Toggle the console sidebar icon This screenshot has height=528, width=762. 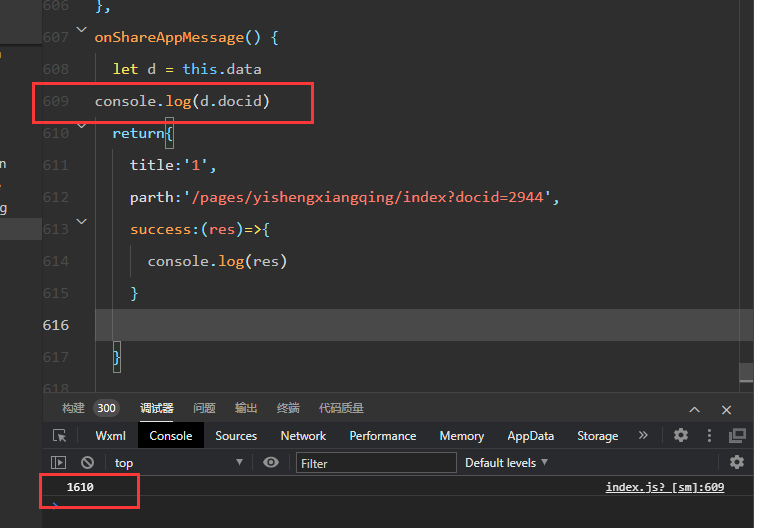click(x=58, y=462)
